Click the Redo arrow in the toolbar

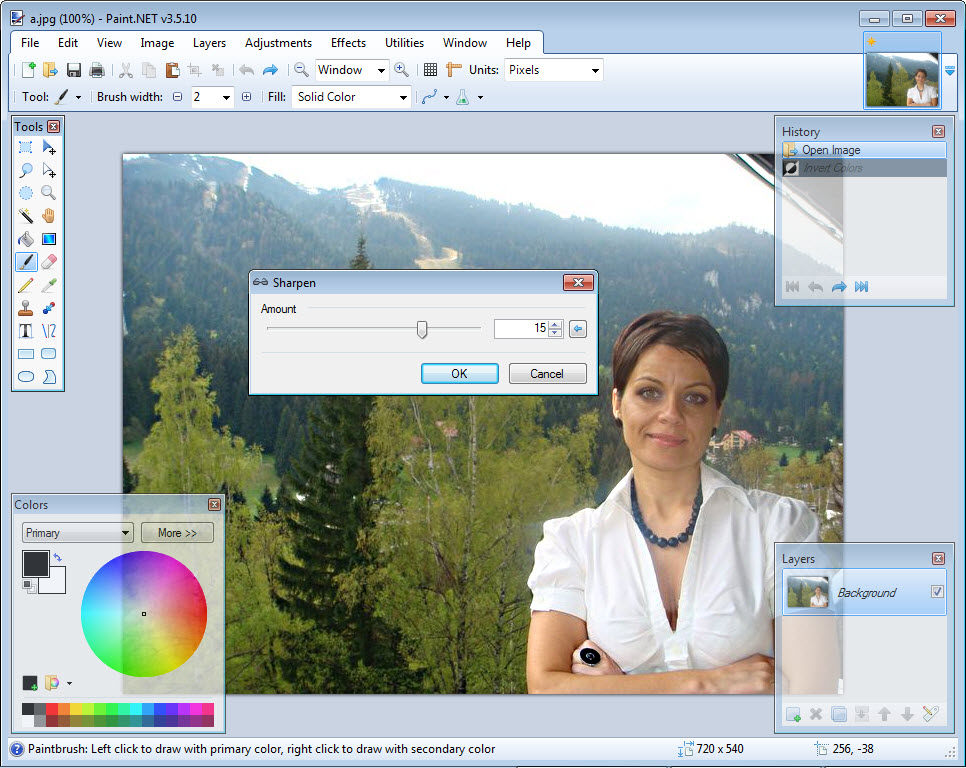(x=270, y=70)
